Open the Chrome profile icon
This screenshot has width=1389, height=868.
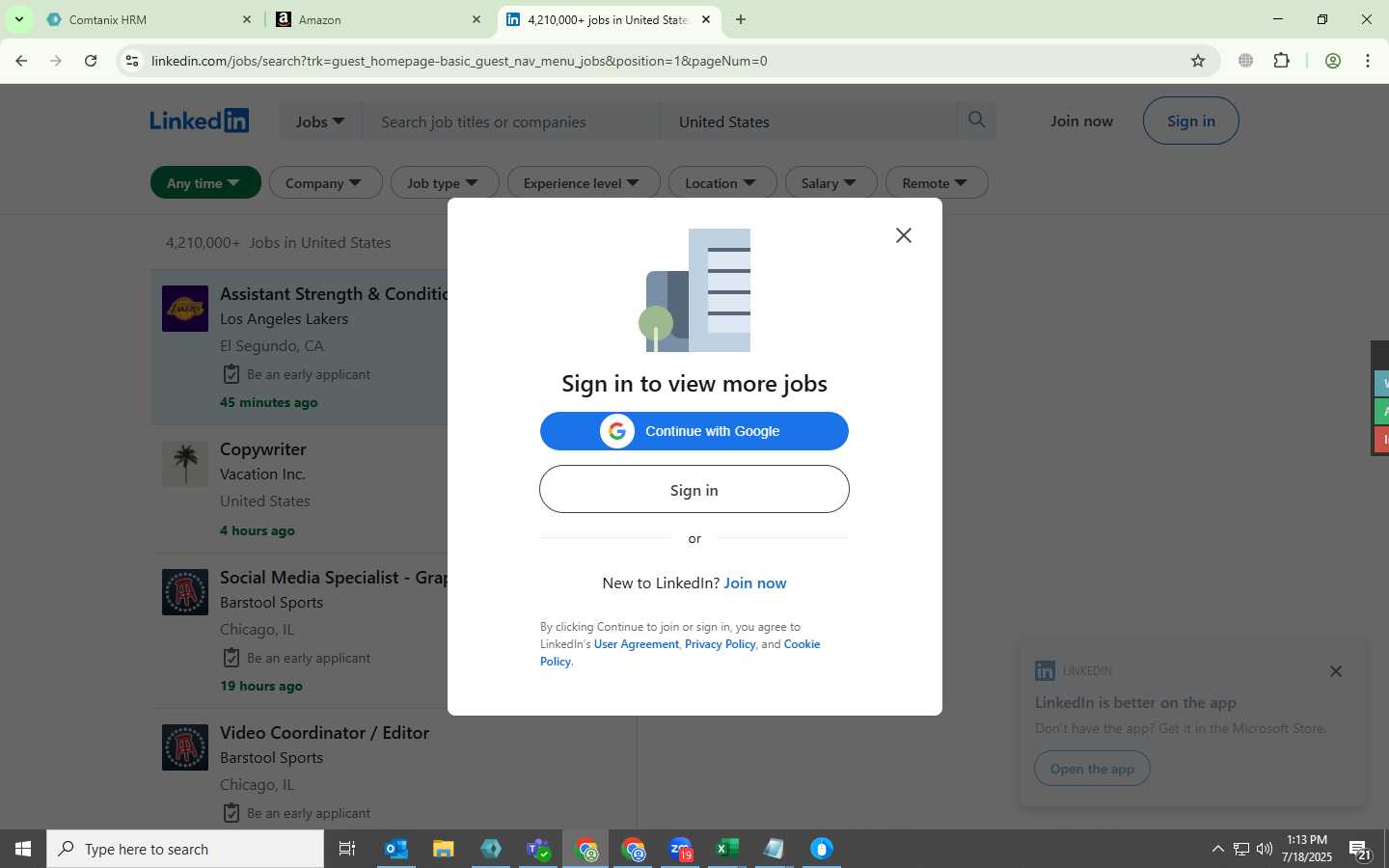[1333, 61]
